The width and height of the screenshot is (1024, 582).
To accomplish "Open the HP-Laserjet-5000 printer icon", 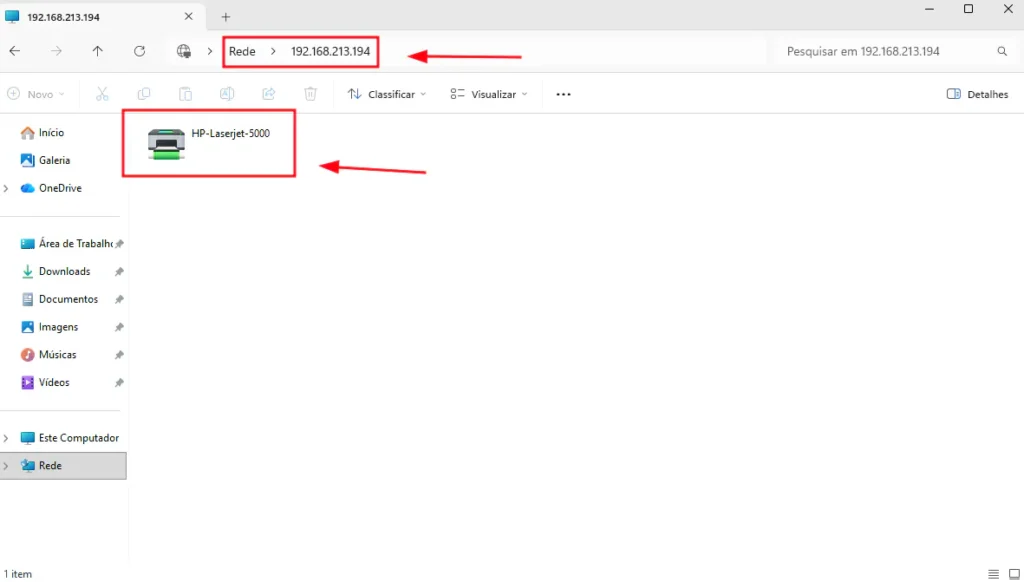I will pyautogui.click(x=166, y=144).
